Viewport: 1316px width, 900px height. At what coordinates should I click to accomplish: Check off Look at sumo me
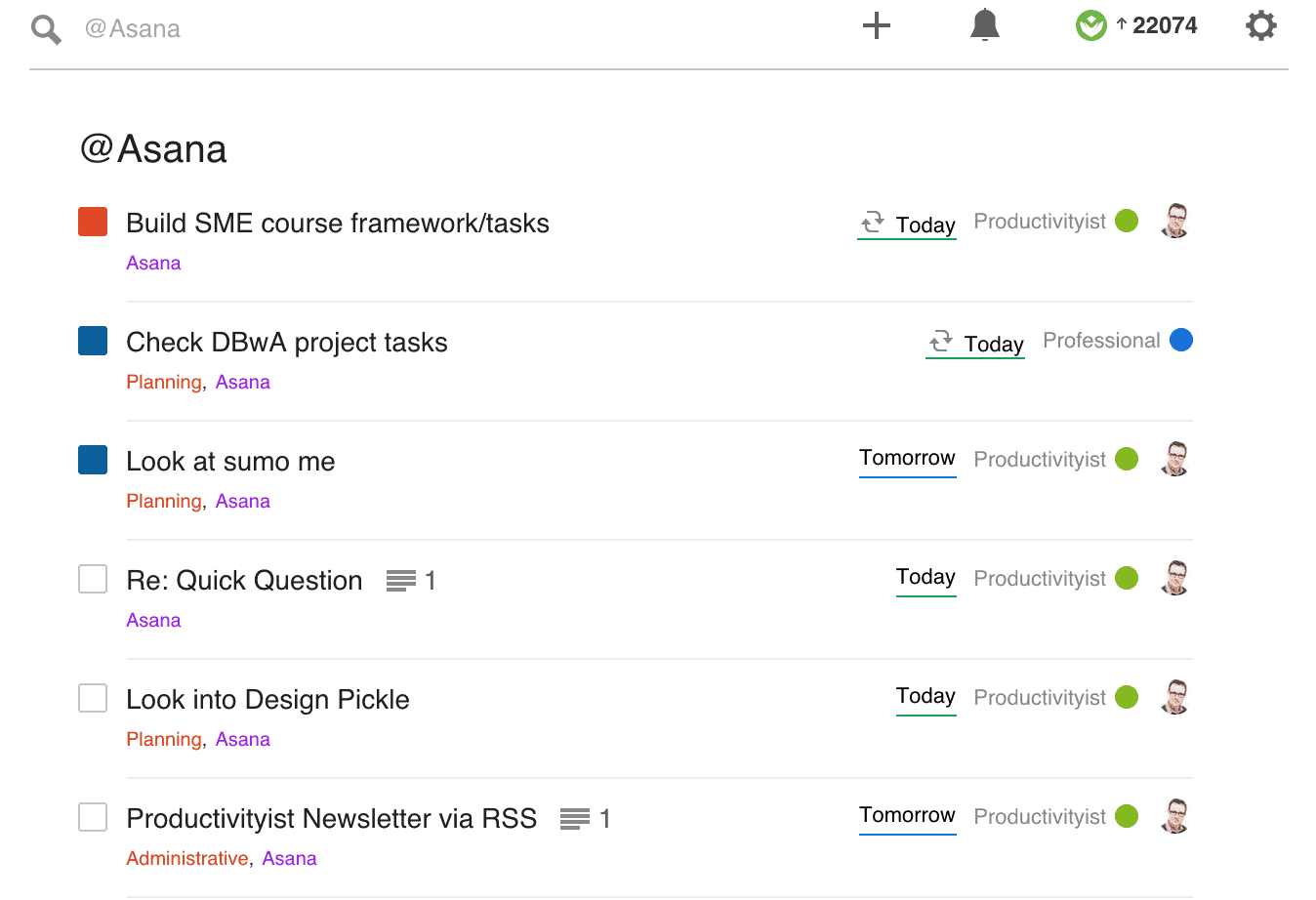[93, 460]
